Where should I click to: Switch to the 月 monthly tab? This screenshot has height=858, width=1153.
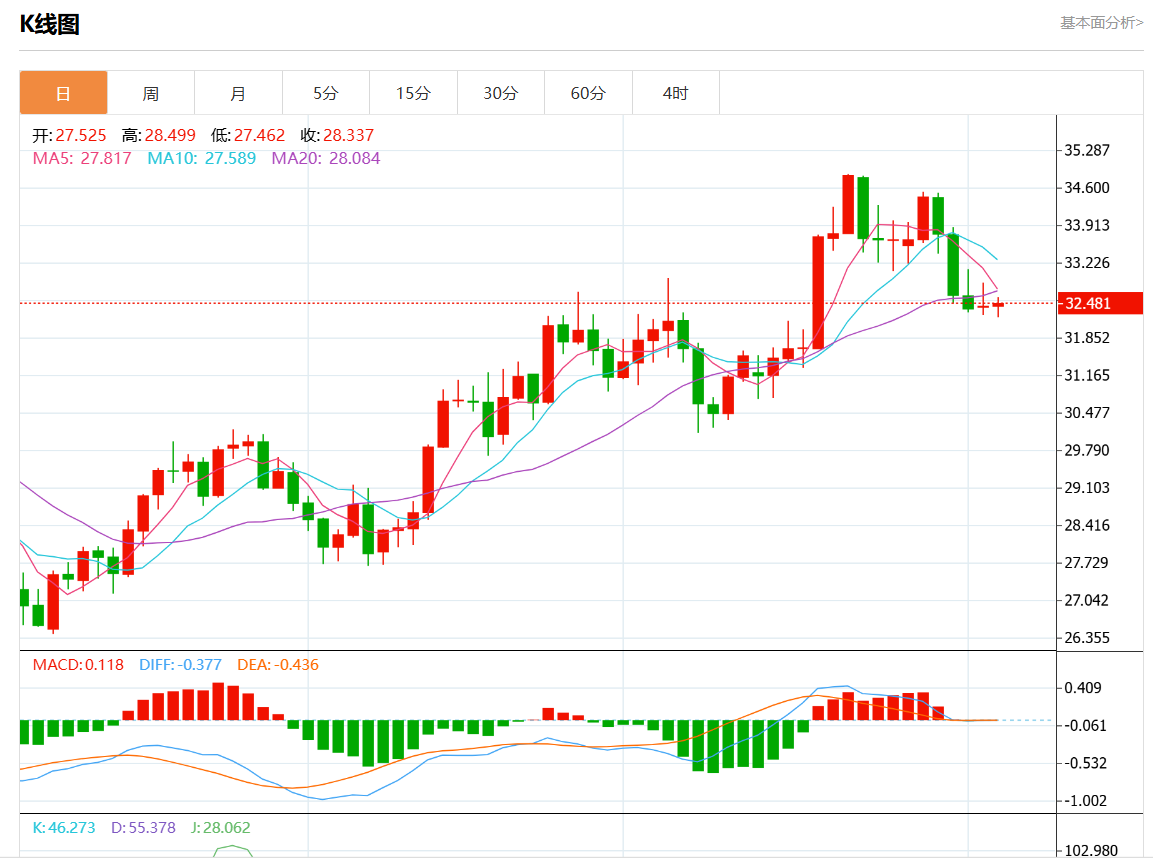point(238,93)
